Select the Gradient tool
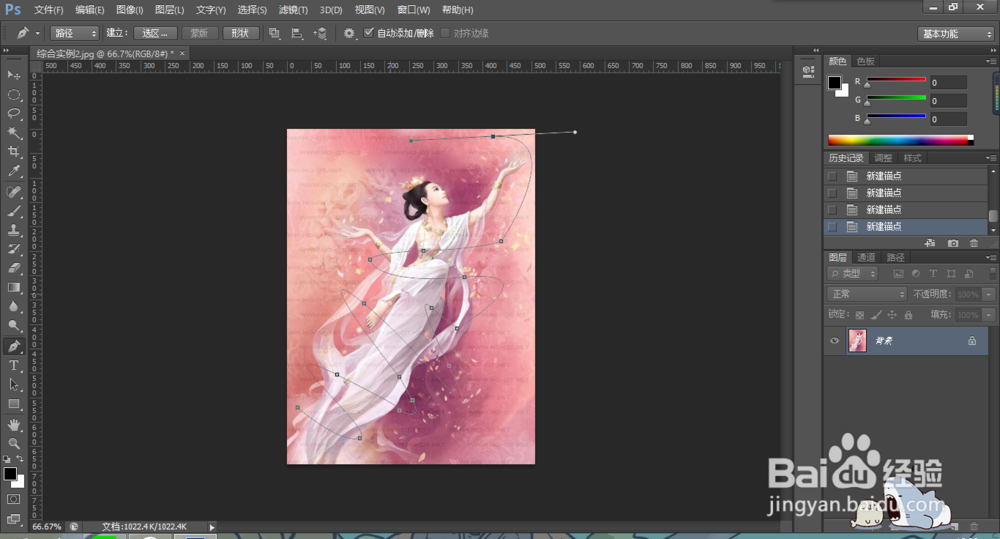 [13, 288]
